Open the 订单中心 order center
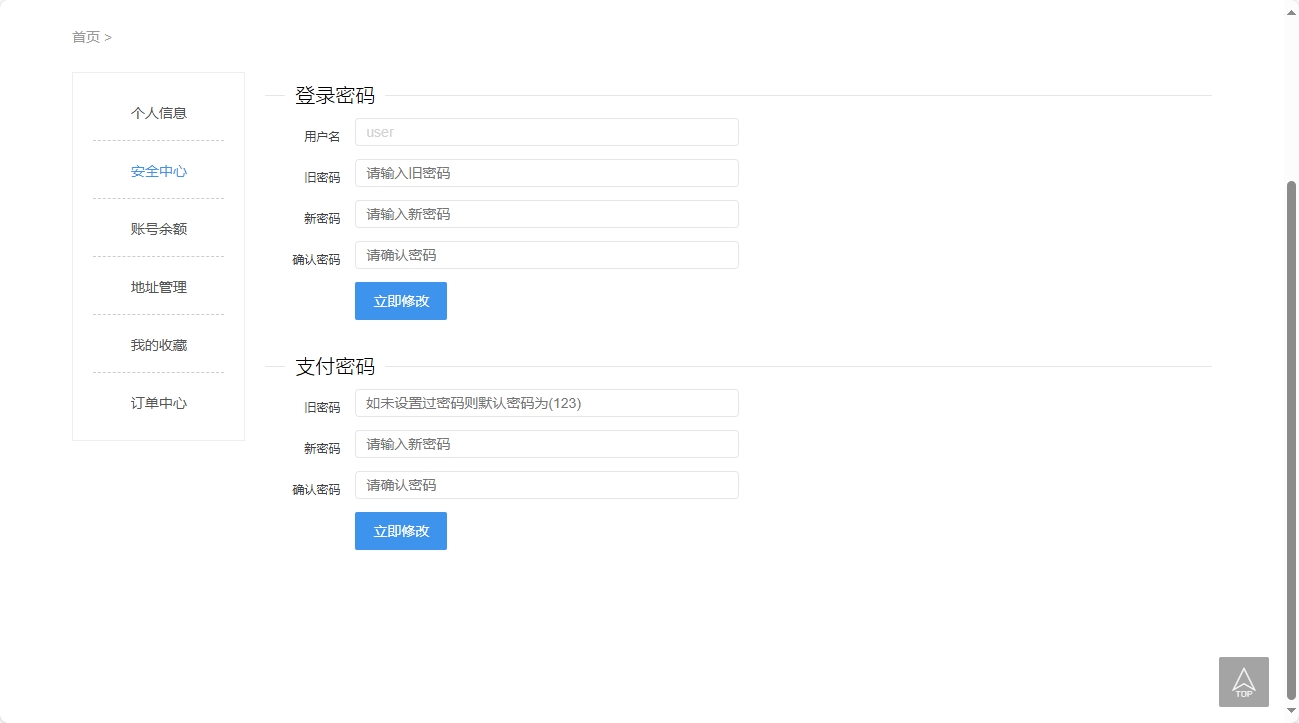The width and height of the screenshot is (1299, 723). [158, 403]
